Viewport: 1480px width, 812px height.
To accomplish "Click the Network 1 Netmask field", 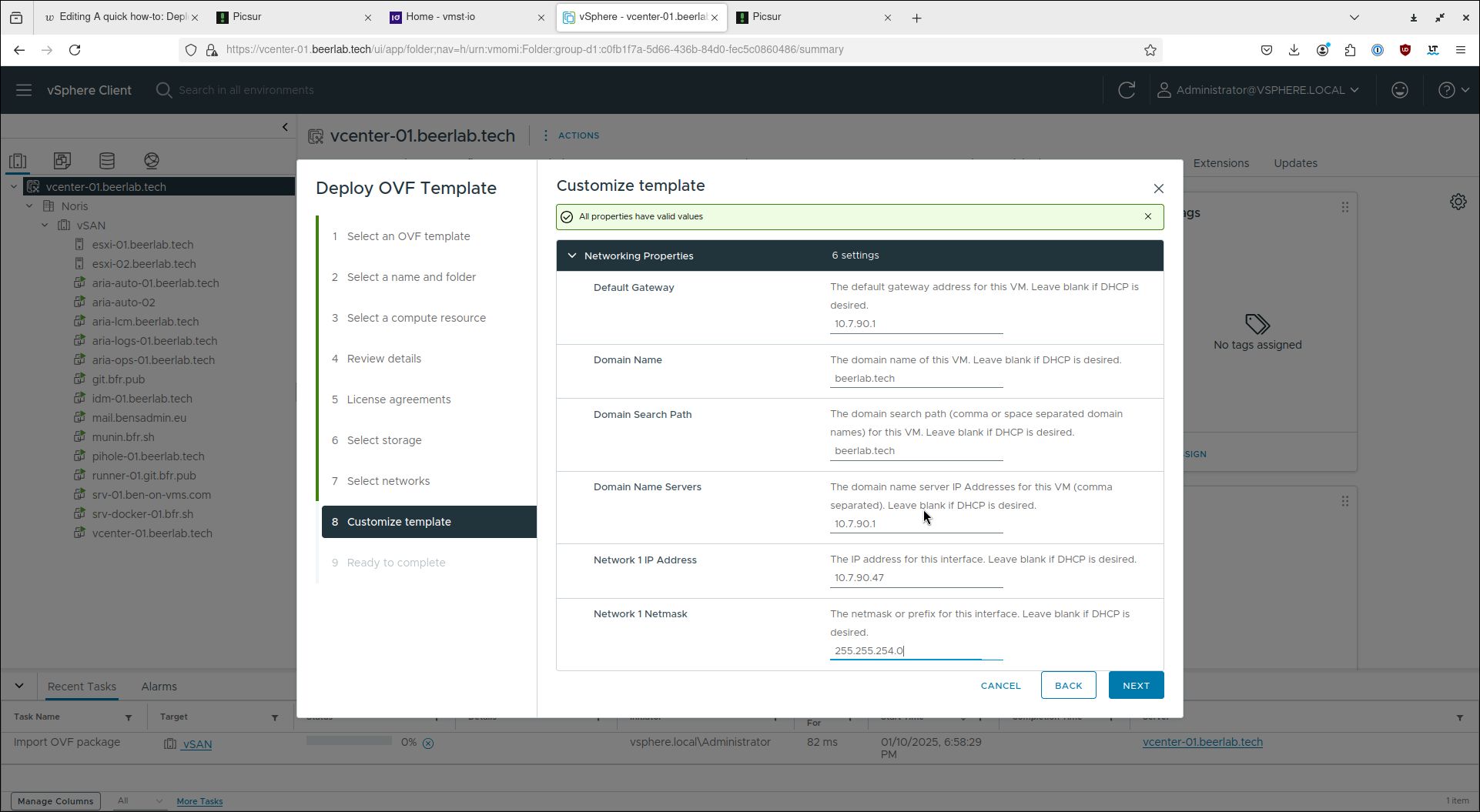I will (x=916, y=651).
